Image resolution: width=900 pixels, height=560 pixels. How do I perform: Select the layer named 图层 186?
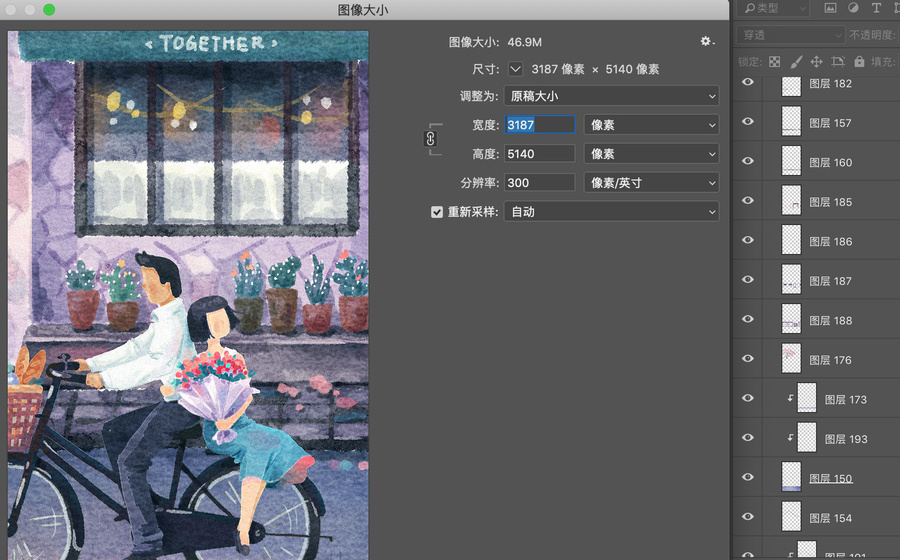click(830, 242)
